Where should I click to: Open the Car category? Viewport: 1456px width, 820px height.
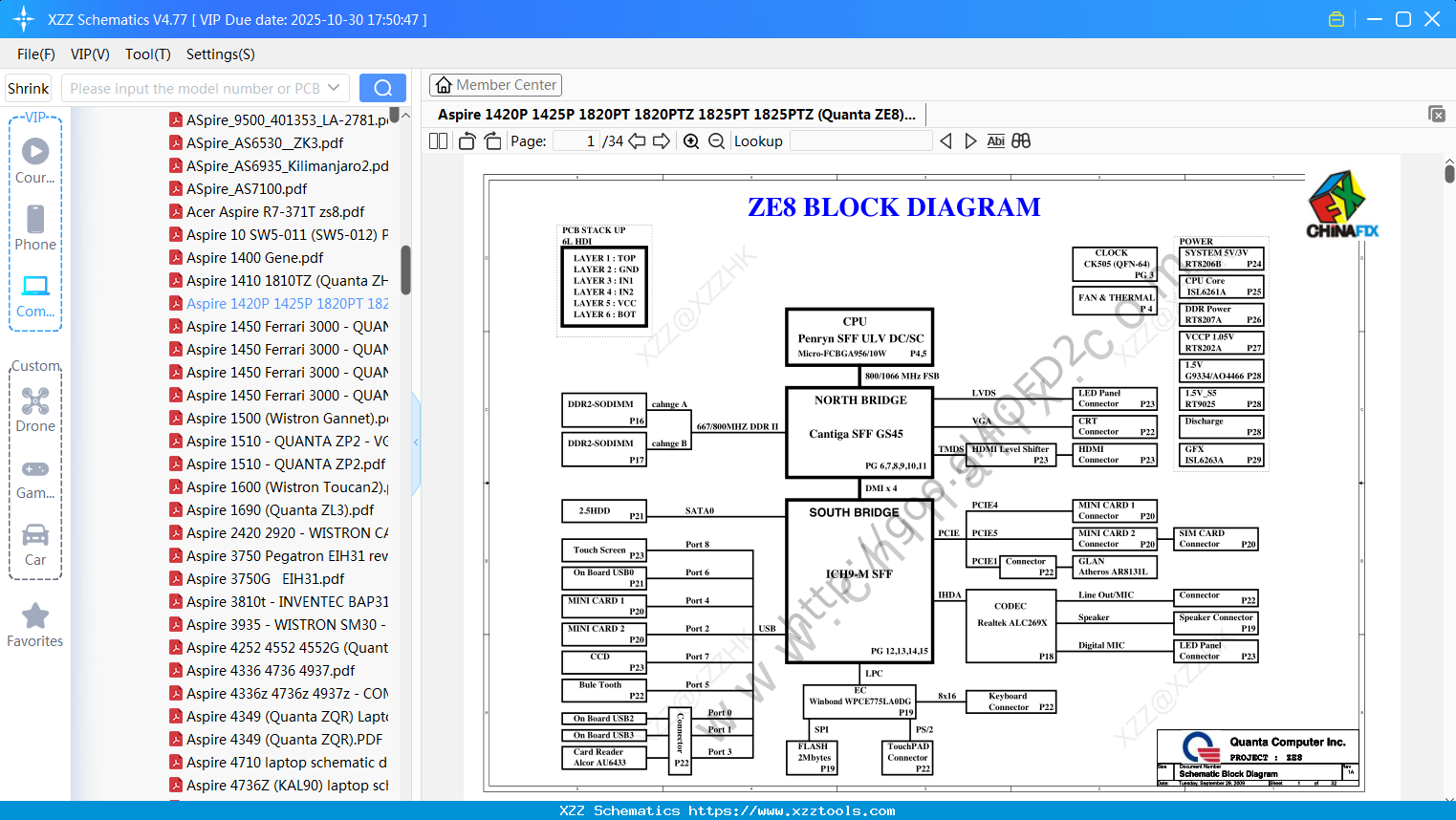[x=35, y=544]
